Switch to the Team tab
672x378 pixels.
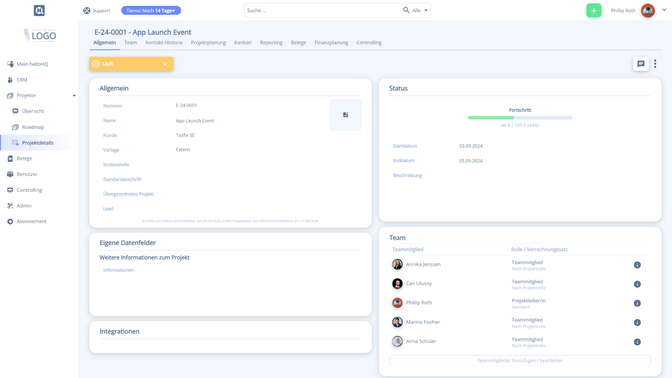click(130, 42)
